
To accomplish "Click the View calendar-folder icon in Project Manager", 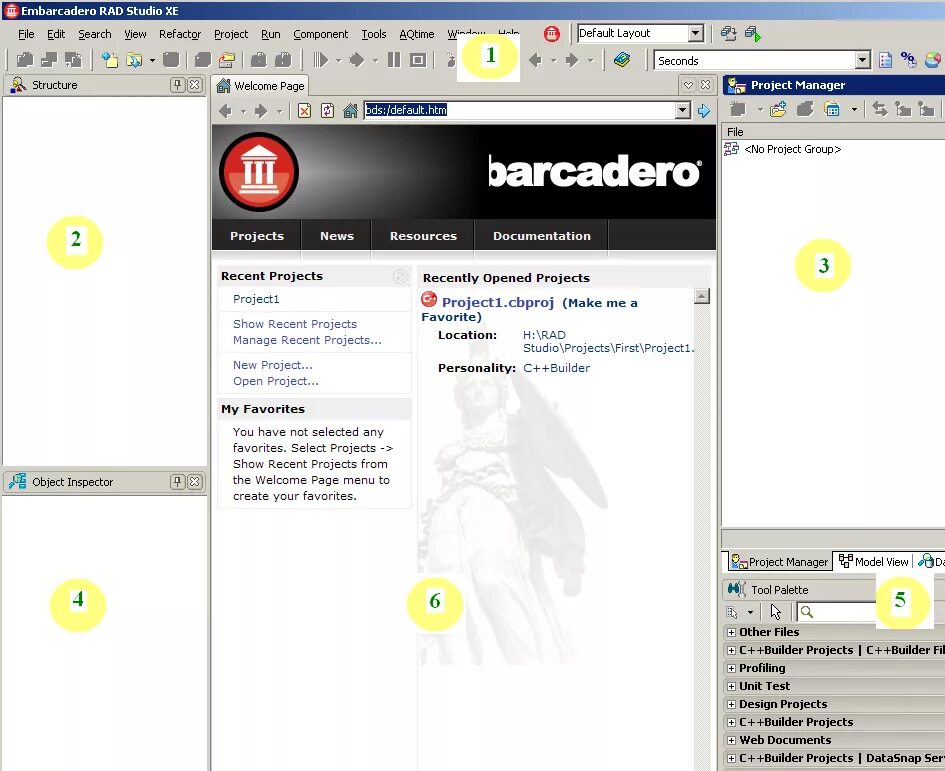I will click(832, 109).
